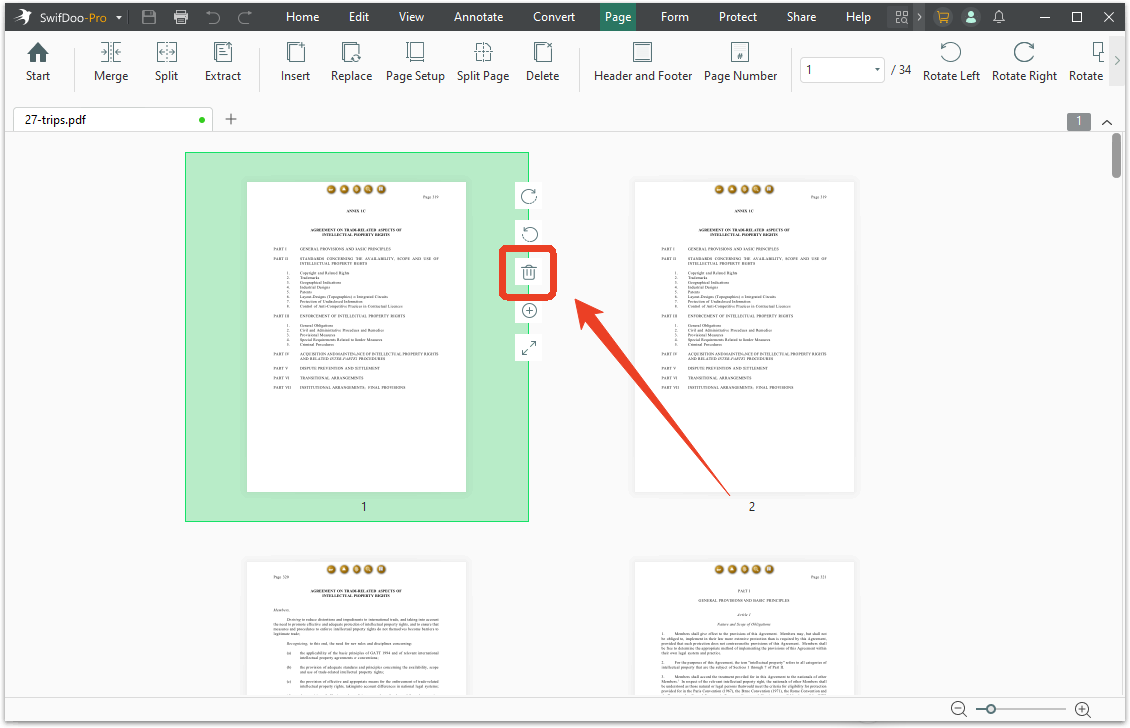This screenshot has height=728, width=1130.
Task: Select the Split Page tool
Action: point(483,62)
